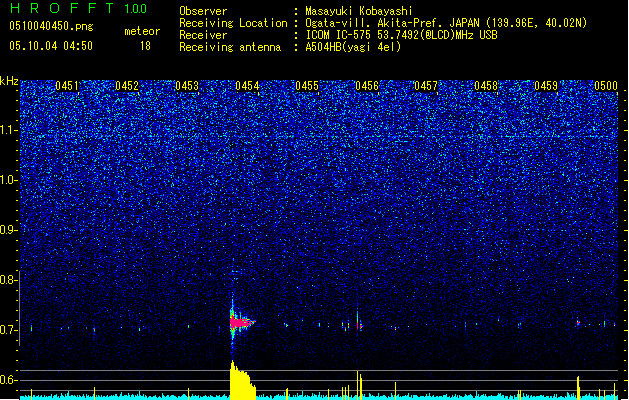This screenshot has width=629, height=400.
Task: Click the 'Receiving Location' label
Action: click(233, 23)
